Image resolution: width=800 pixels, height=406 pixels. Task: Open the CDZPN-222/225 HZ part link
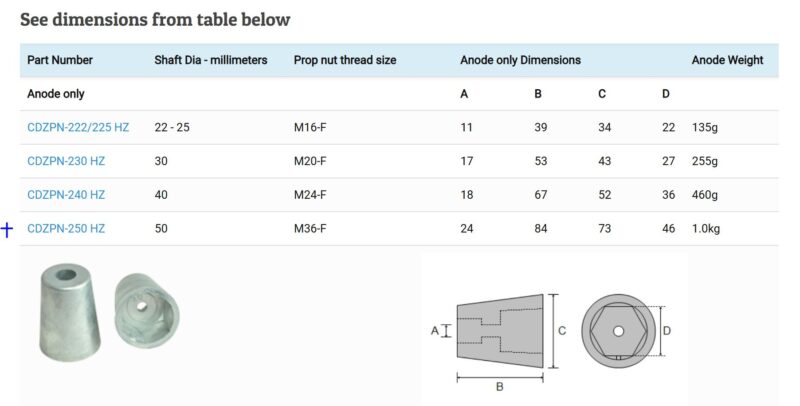78,128
